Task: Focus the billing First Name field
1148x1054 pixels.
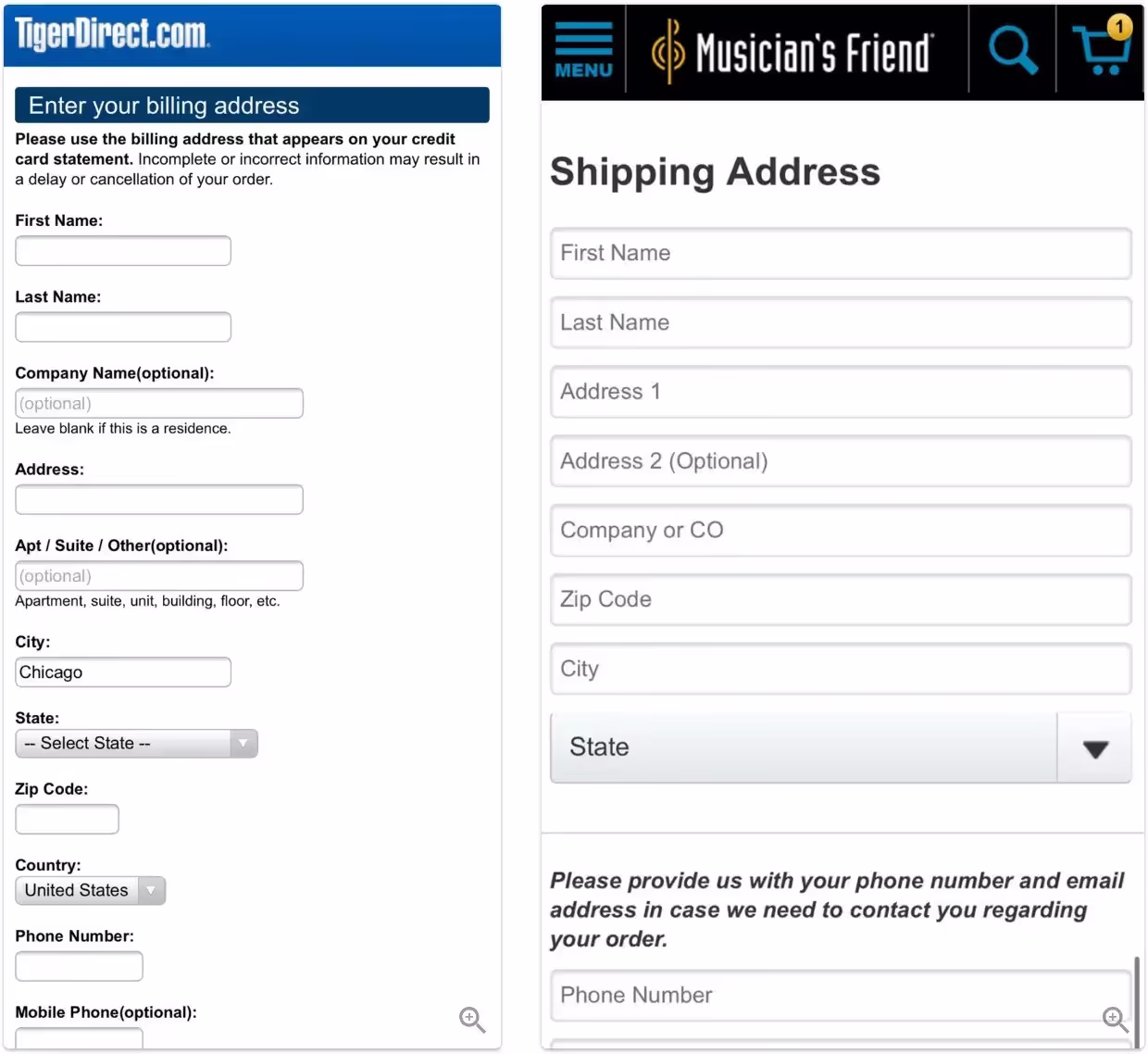Action: [x=123, y=251]
